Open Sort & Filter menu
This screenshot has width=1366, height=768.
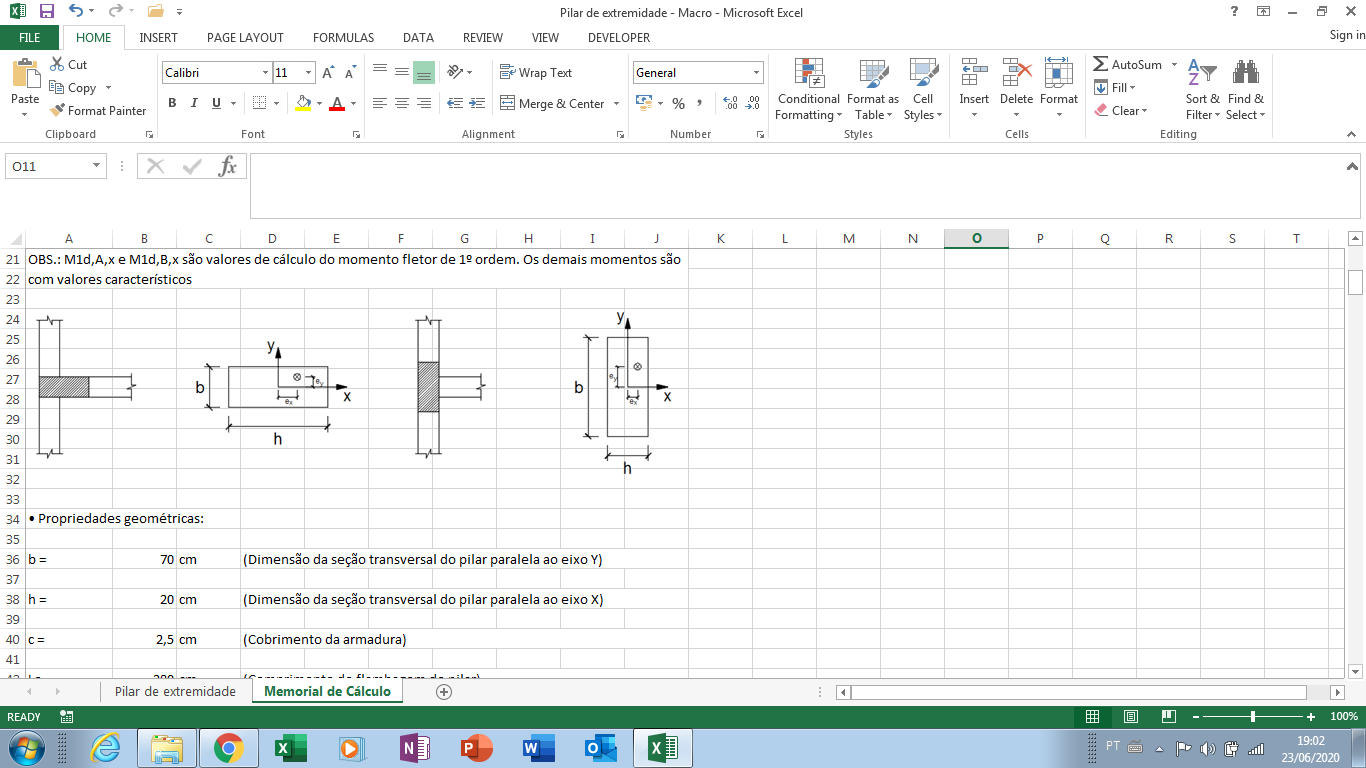click(x=1203, y=89)
